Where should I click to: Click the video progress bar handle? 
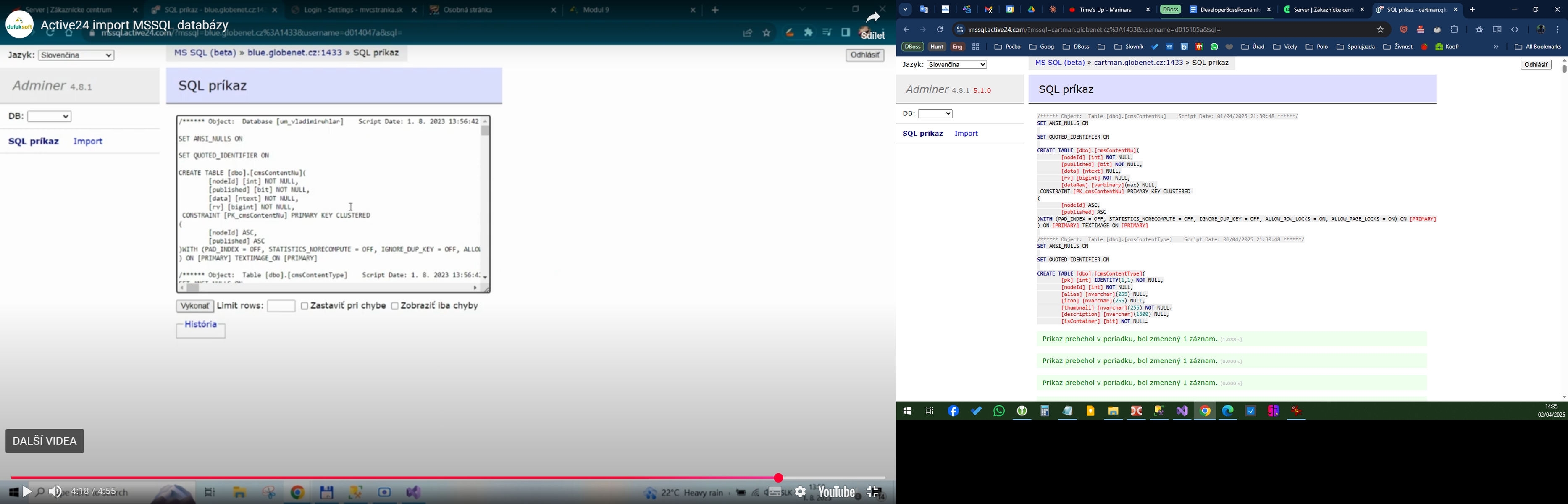click(778, 478)
